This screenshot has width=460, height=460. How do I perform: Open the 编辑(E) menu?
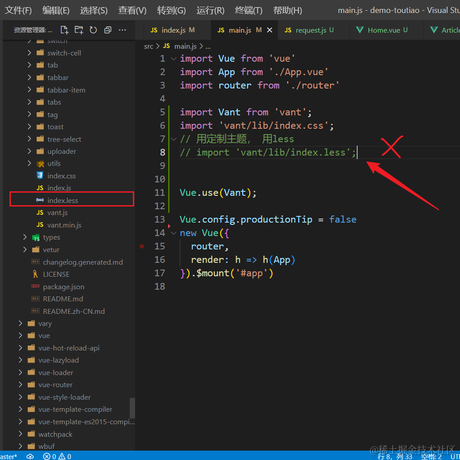56,10
